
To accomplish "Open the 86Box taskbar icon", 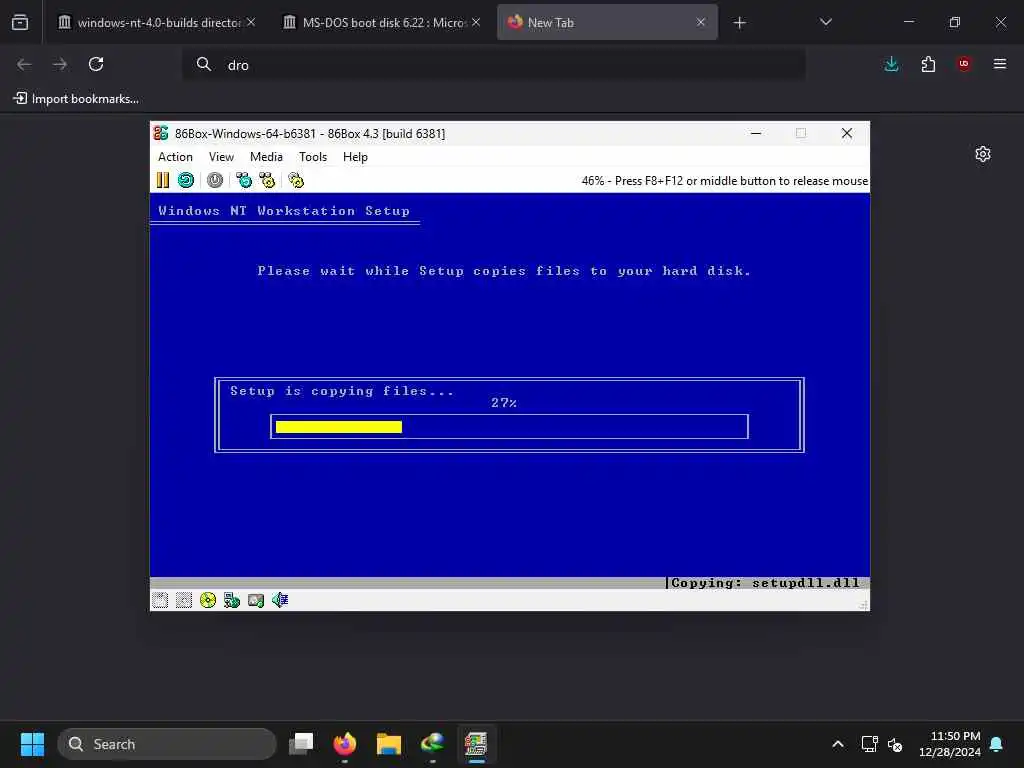I will (x=476, y=744).
